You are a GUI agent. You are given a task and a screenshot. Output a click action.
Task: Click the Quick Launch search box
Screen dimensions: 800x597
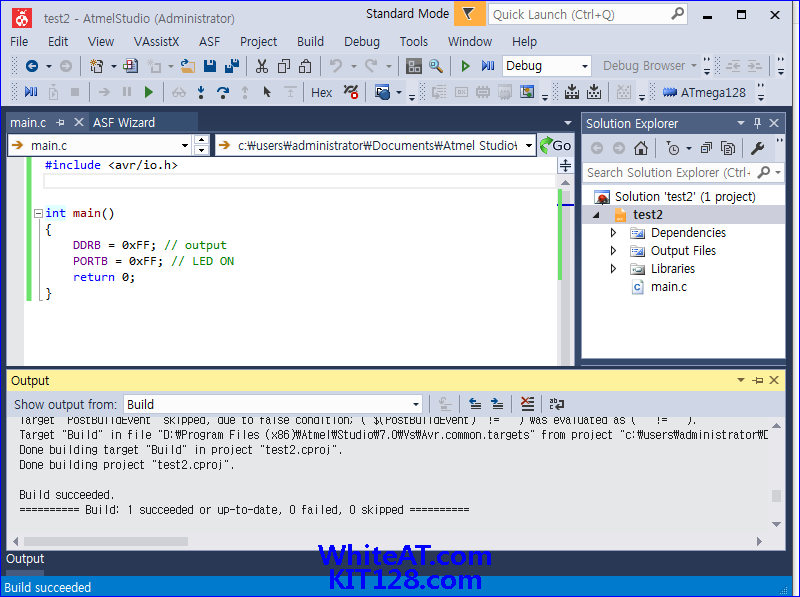coord(588,14)
